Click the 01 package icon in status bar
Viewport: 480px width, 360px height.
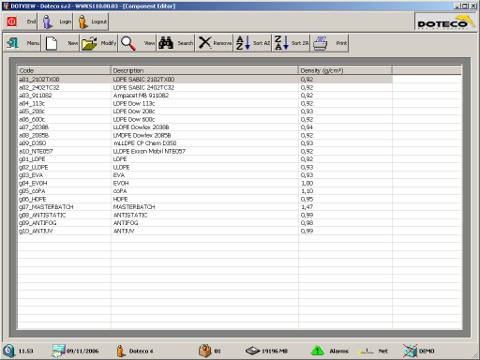point(205,351)
